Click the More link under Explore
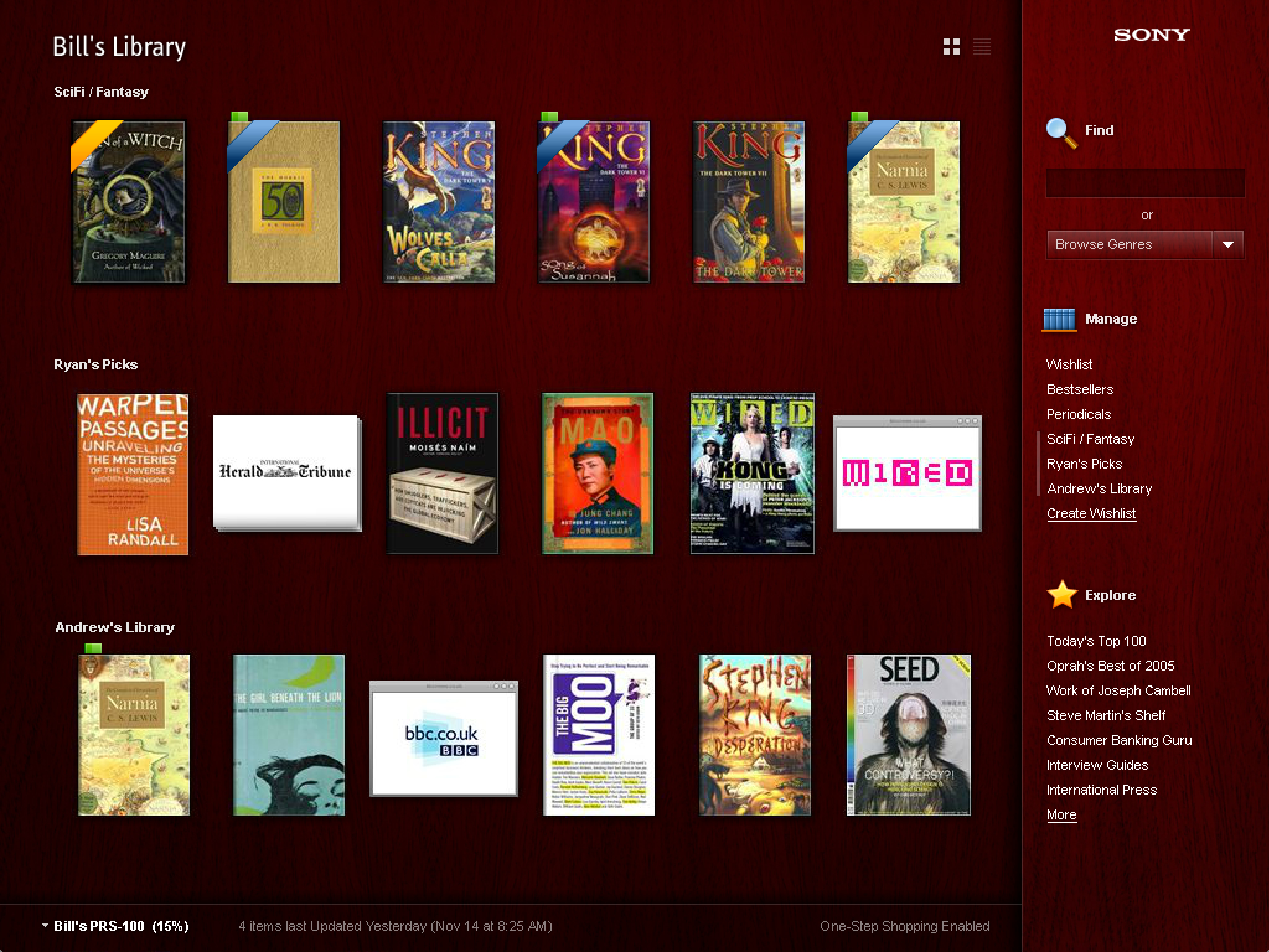Image resolution: width=1269 pixels, height=952 pixels. (1061, 814)
